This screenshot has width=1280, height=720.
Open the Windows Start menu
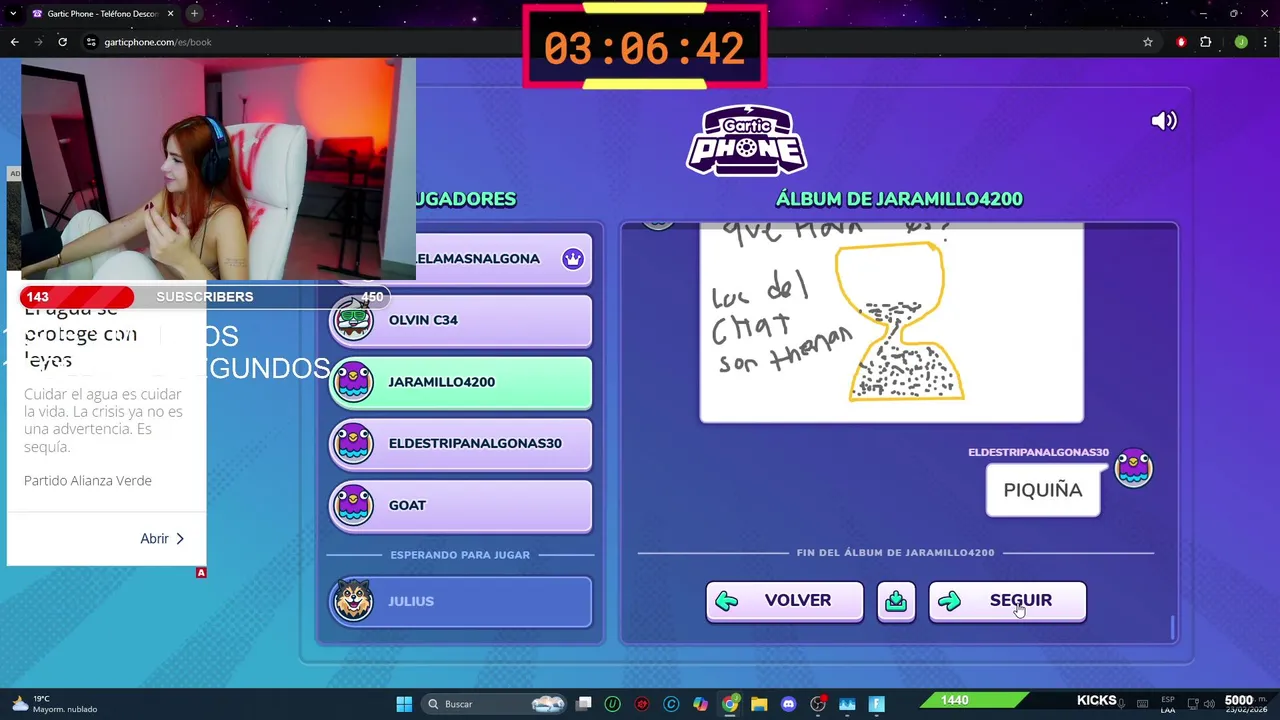tap(404, 704)
